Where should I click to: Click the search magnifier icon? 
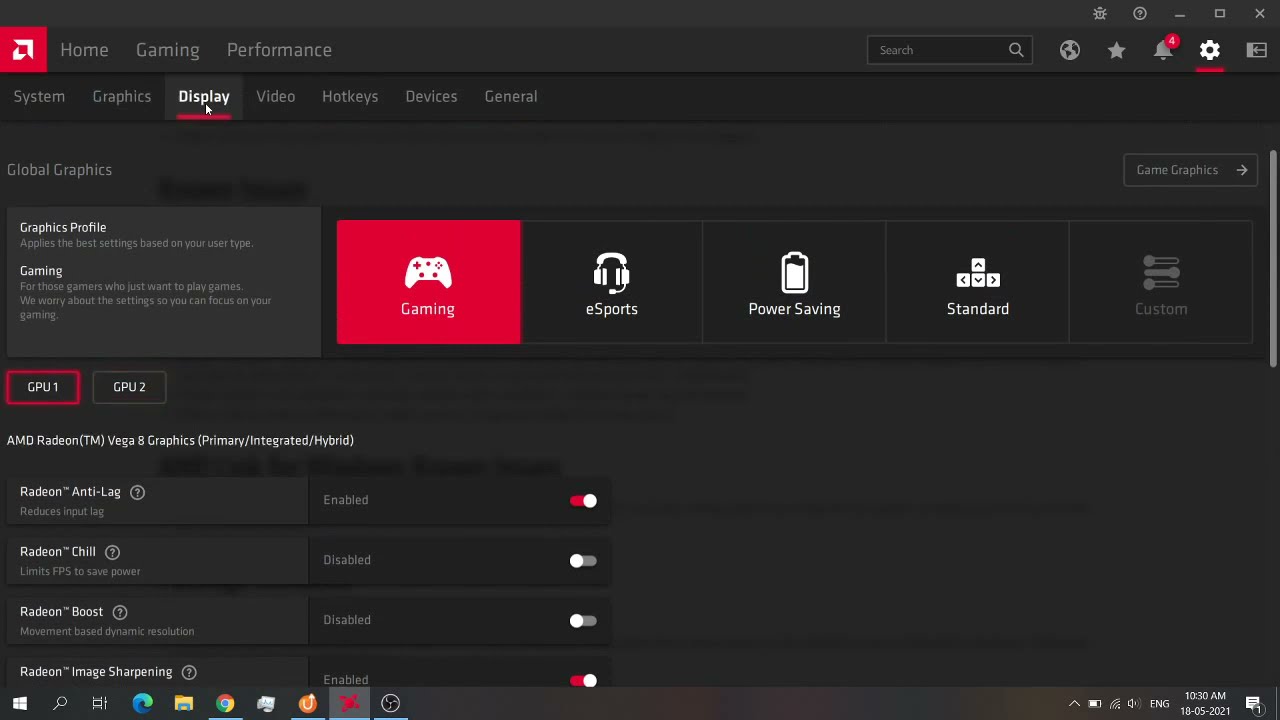pyautogui.click(x=1016, y=50)
